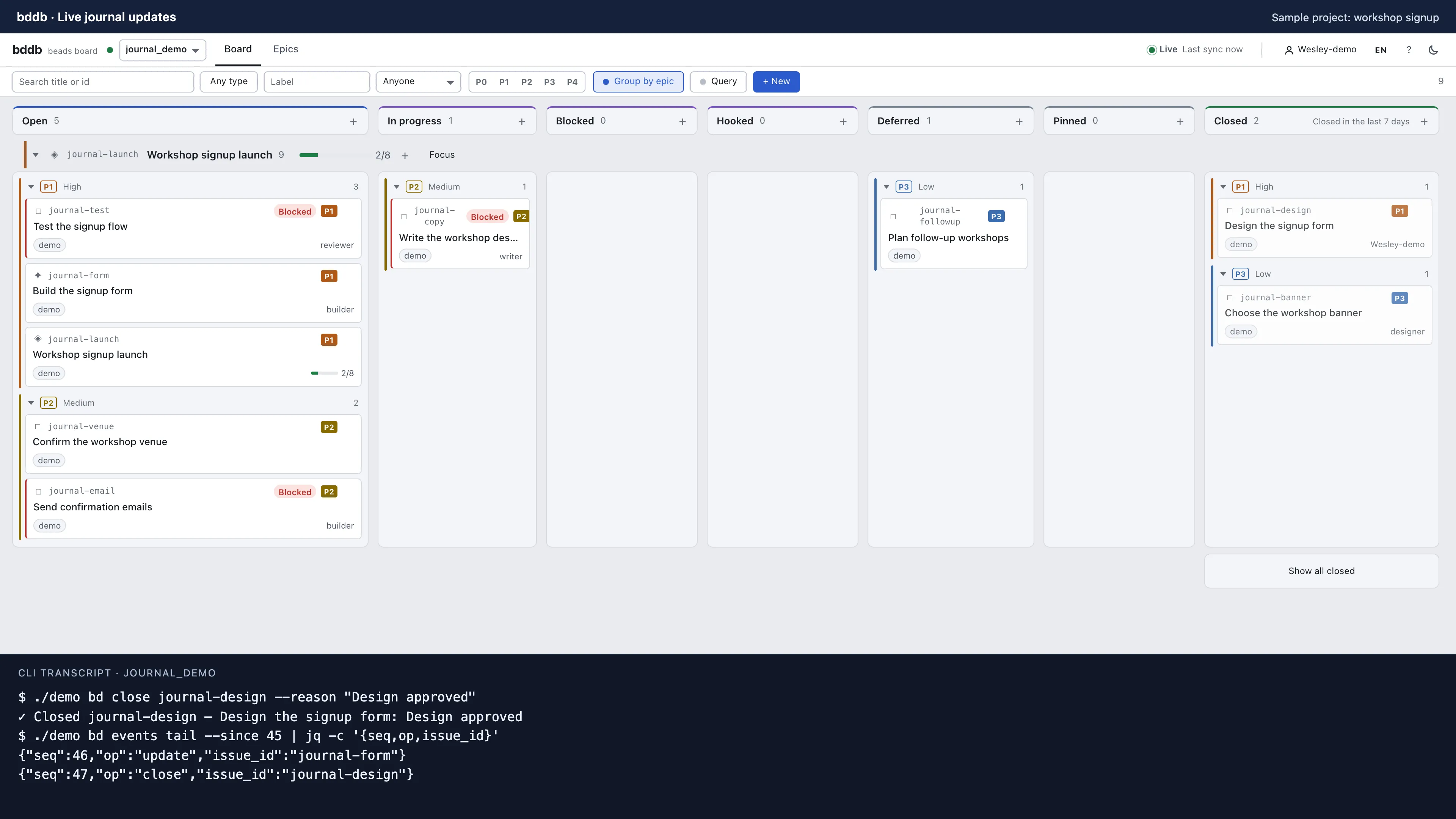Click P3 badge on journal-followup card
The height and width of the screenshot is (819, 1456).
(996, 216)
